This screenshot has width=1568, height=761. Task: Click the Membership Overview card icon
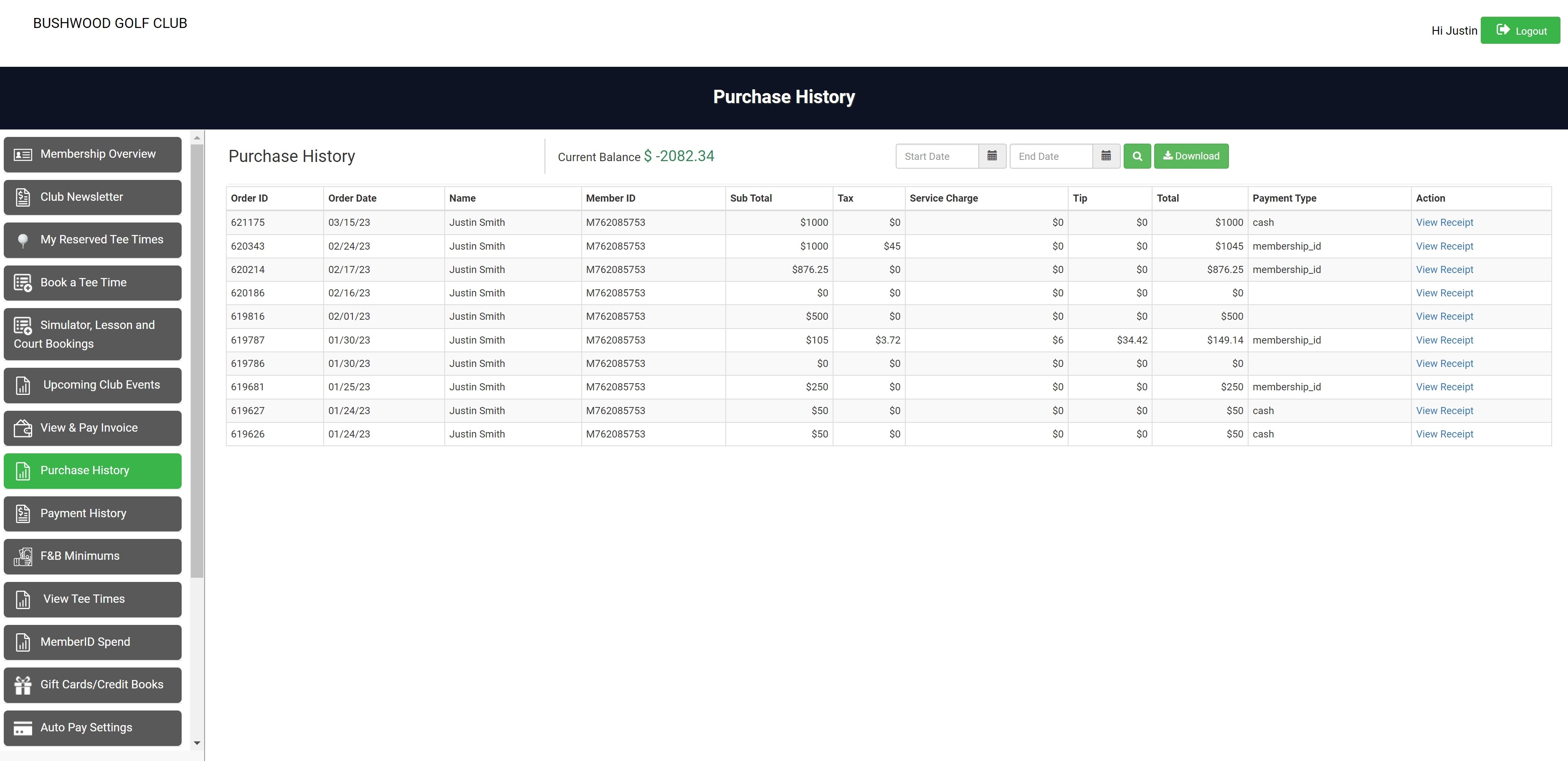pos(23,154)
